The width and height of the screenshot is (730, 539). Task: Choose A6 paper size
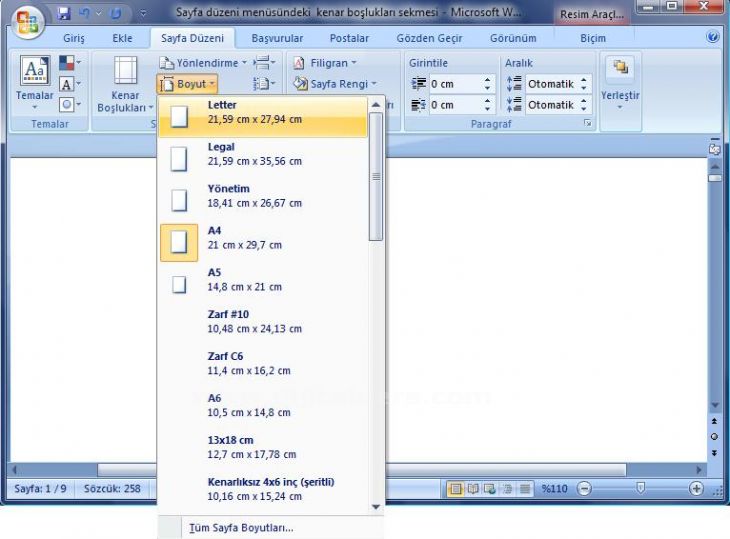pyautogui.click(x=264, y=410)
